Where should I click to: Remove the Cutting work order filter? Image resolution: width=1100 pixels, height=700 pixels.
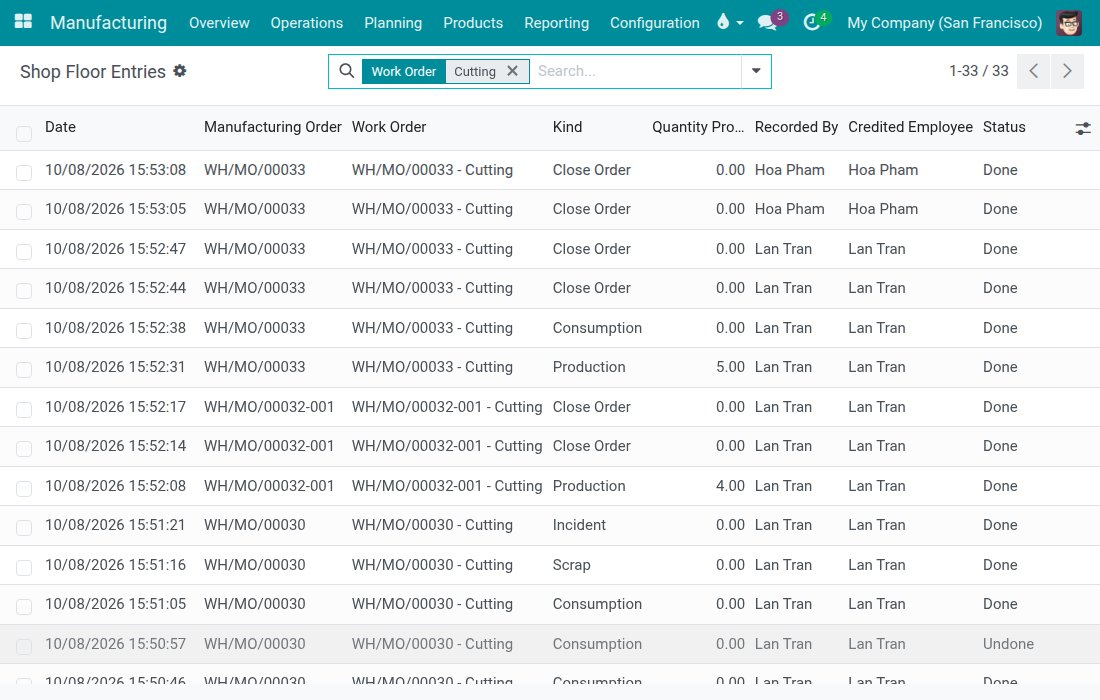point(513,71)
